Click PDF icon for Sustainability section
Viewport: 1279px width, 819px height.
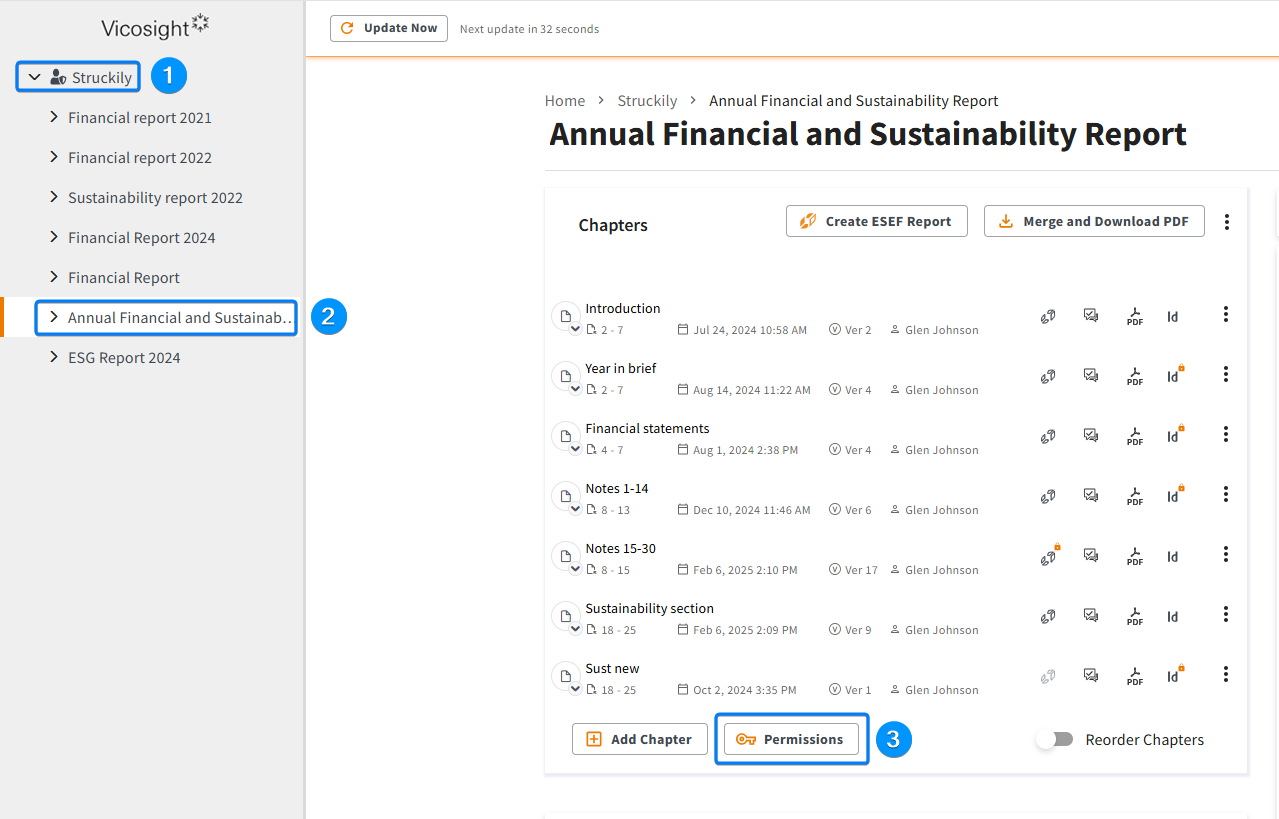point(1135,617)
